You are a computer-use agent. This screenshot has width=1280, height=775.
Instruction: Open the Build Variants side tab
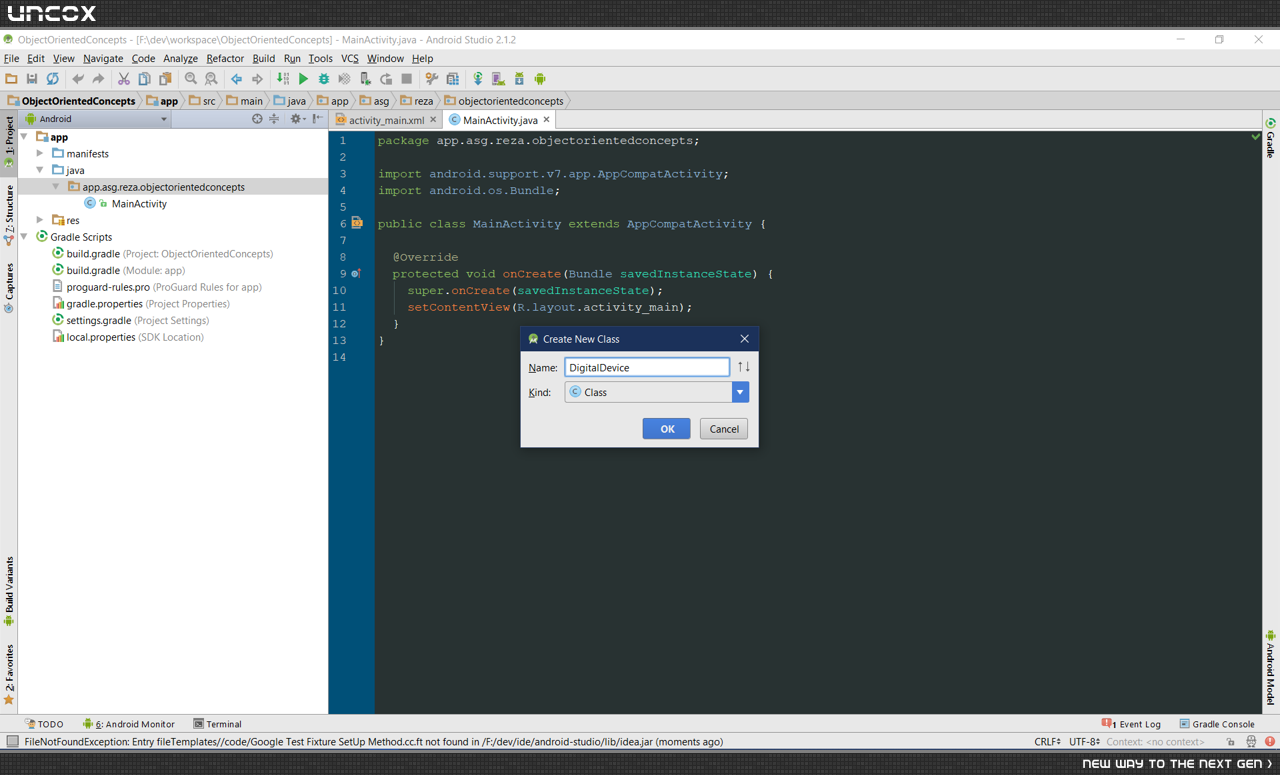coord(9,592)
